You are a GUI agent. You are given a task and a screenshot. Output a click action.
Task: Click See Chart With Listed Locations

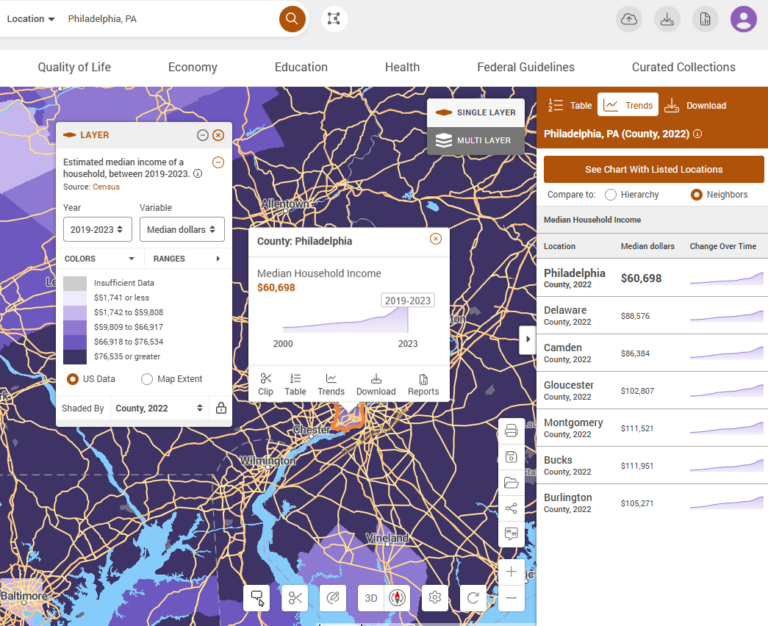pos(653,169)
